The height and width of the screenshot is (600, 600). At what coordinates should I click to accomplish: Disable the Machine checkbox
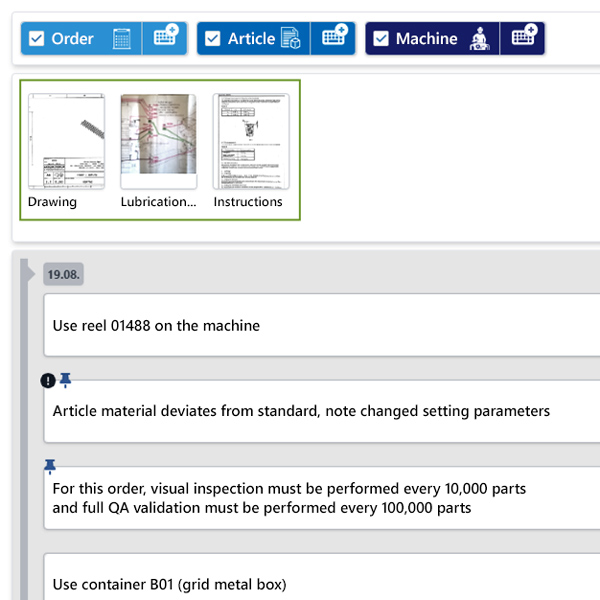coord(381,39)
